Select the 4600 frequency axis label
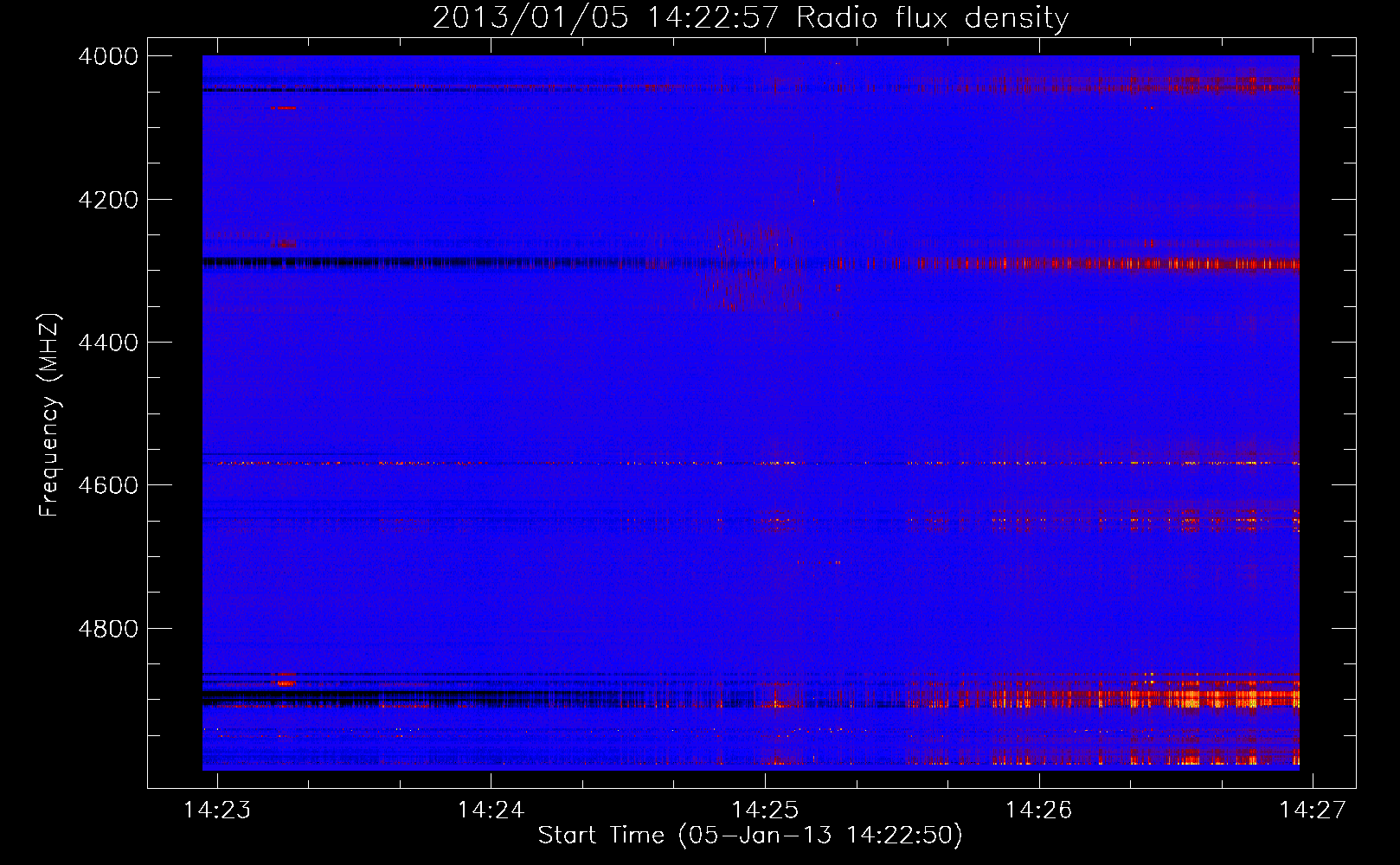 click(108, 485)
